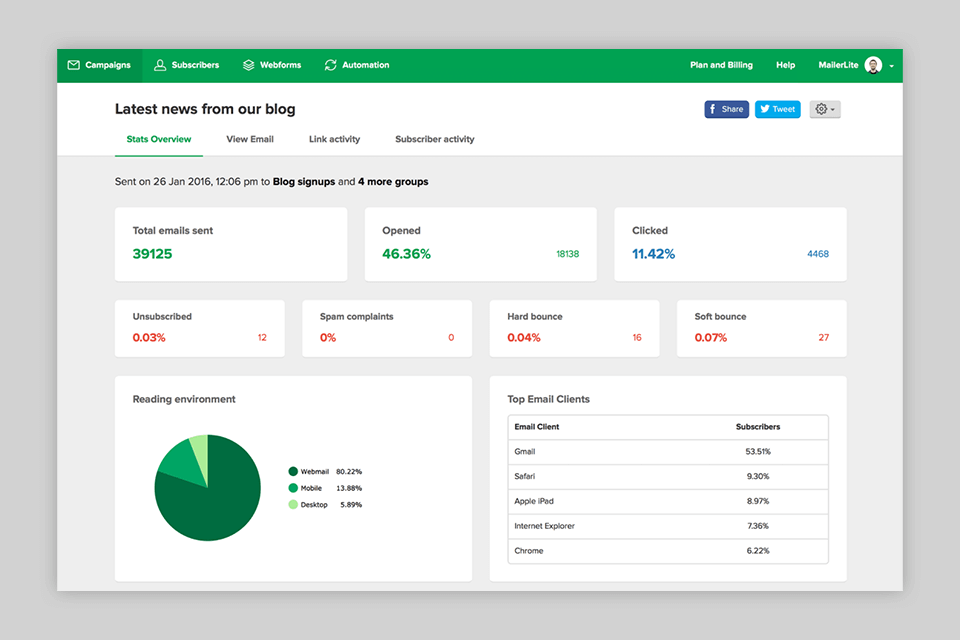Click the Webmail dark green legend swatch

(293, 472)
